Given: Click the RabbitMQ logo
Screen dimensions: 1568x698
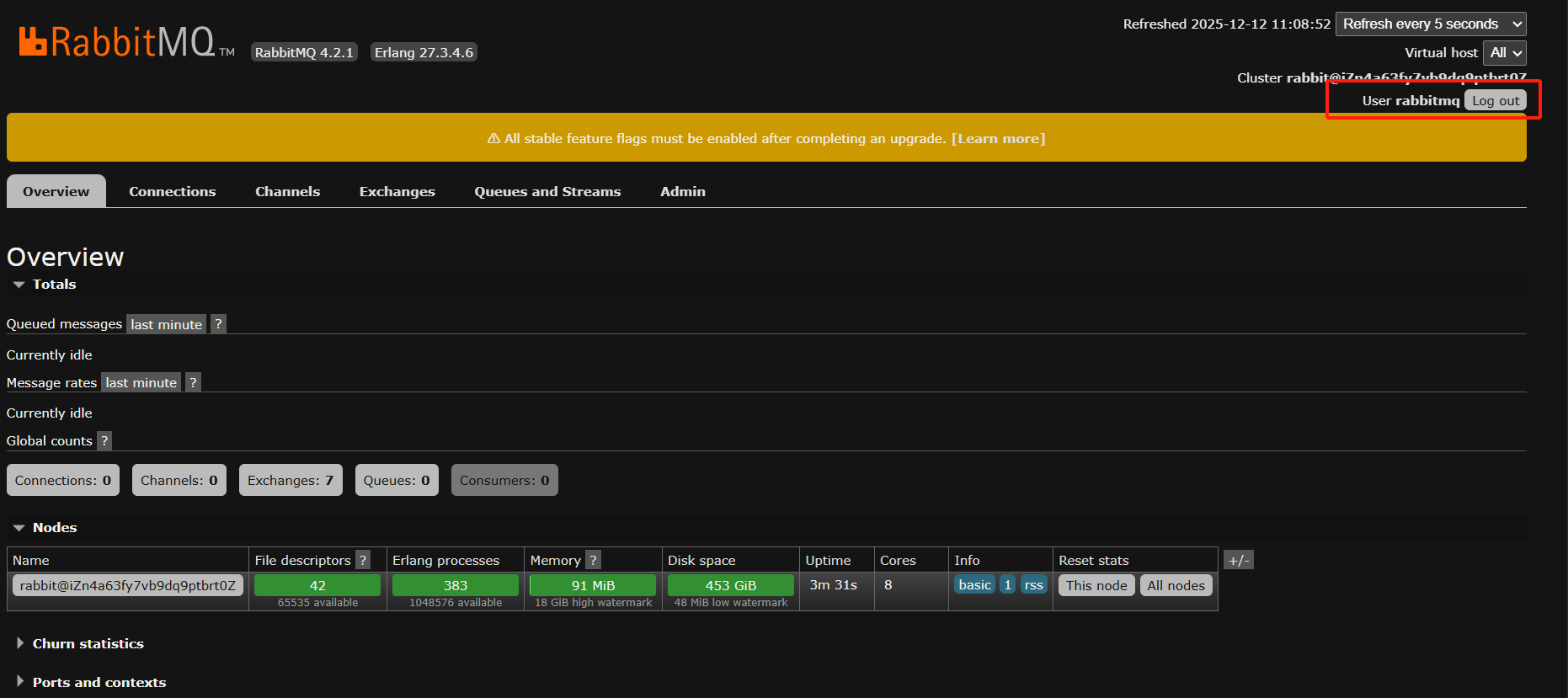Looking at the screenshot, I should pos(126,41).
